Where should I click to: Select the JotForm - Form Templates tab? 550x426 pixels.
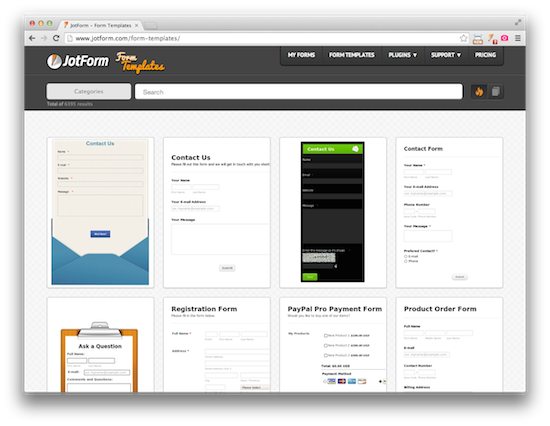100,25
